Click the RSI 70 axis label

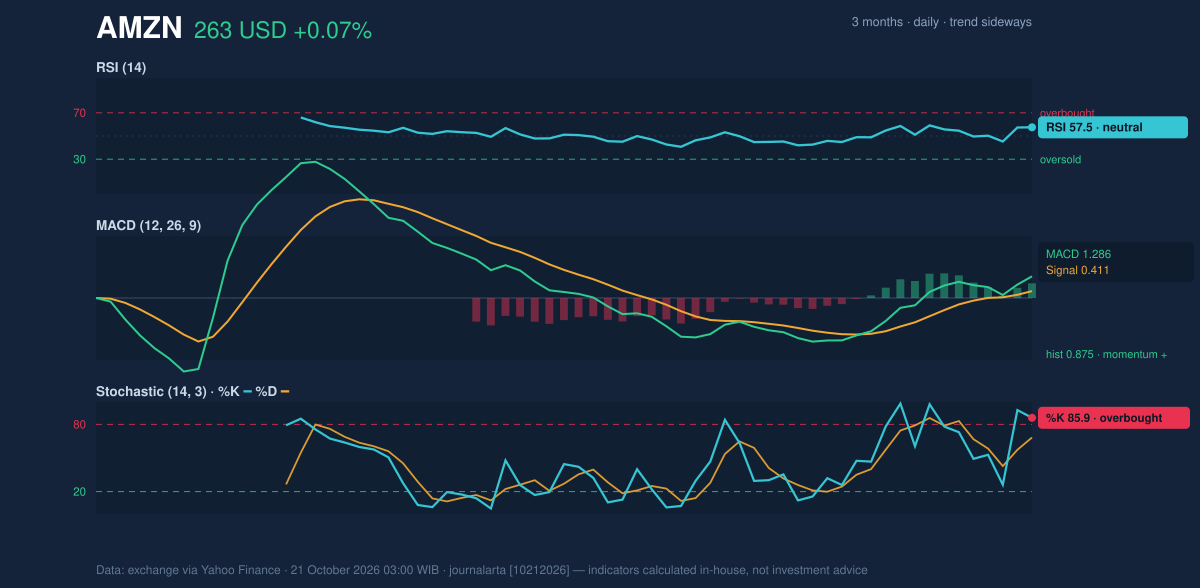pos(79,113)
